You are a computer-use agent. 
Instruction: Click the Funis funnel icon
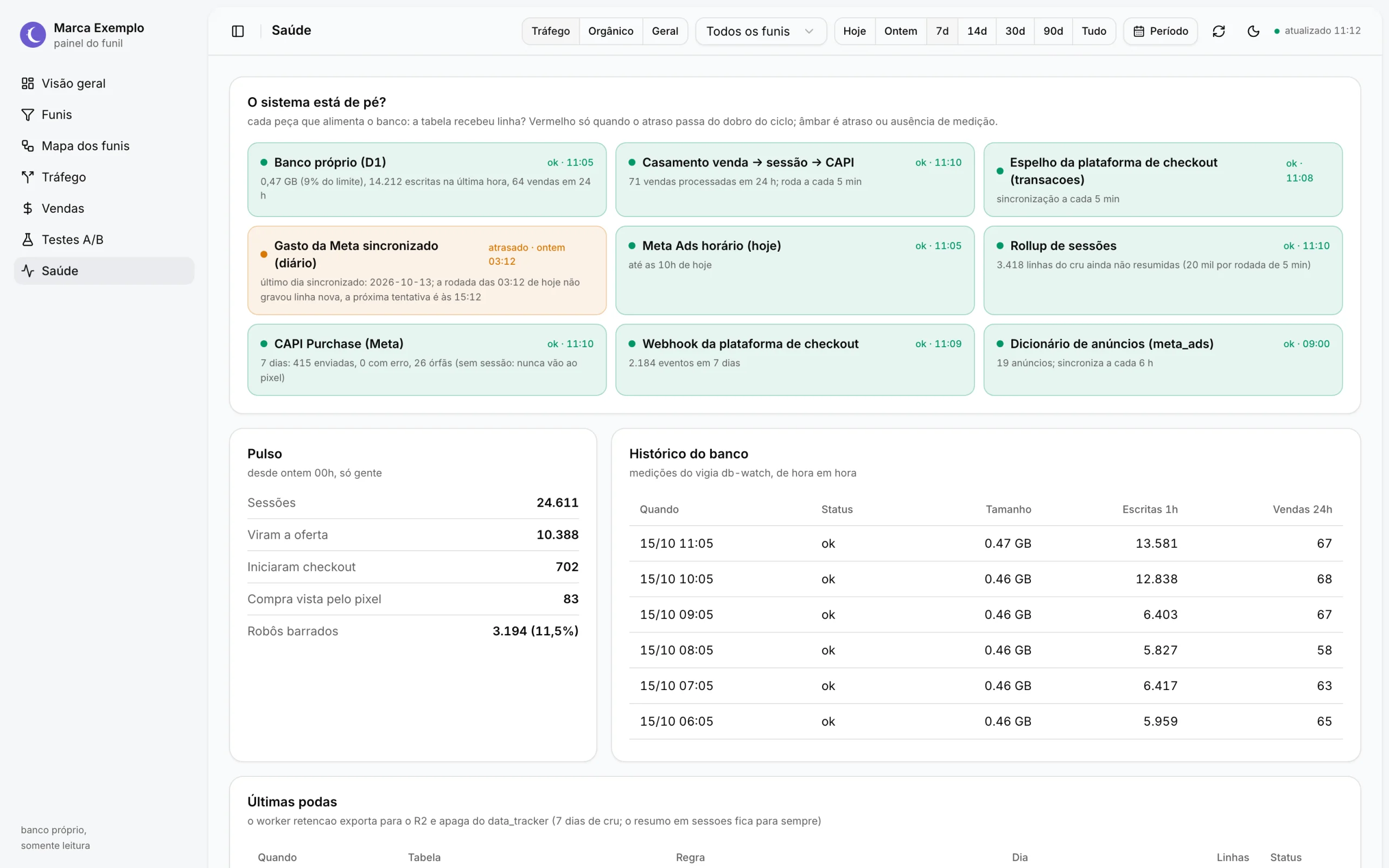28,115
